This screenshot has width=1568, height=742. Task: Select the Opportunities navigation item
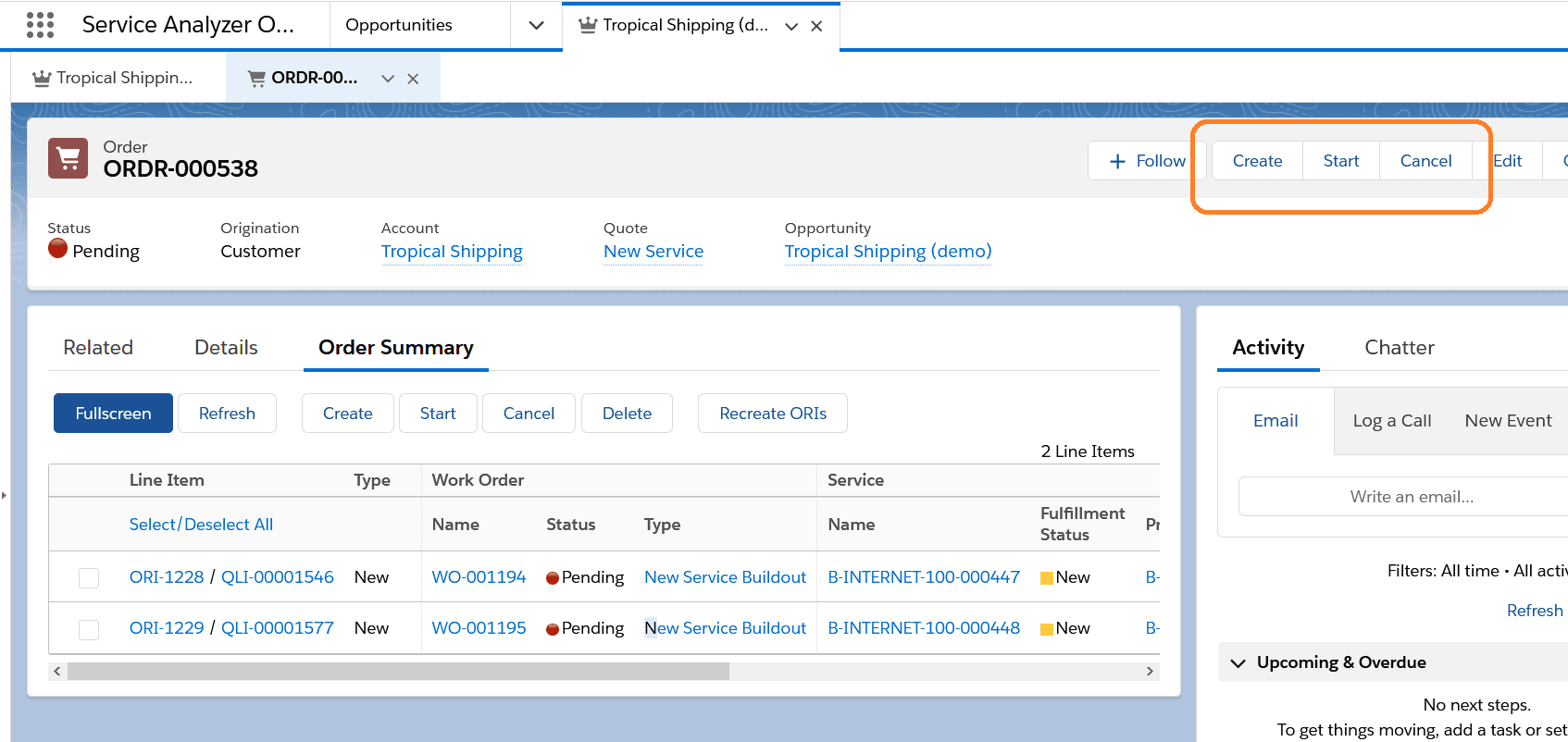pos(399,25)
